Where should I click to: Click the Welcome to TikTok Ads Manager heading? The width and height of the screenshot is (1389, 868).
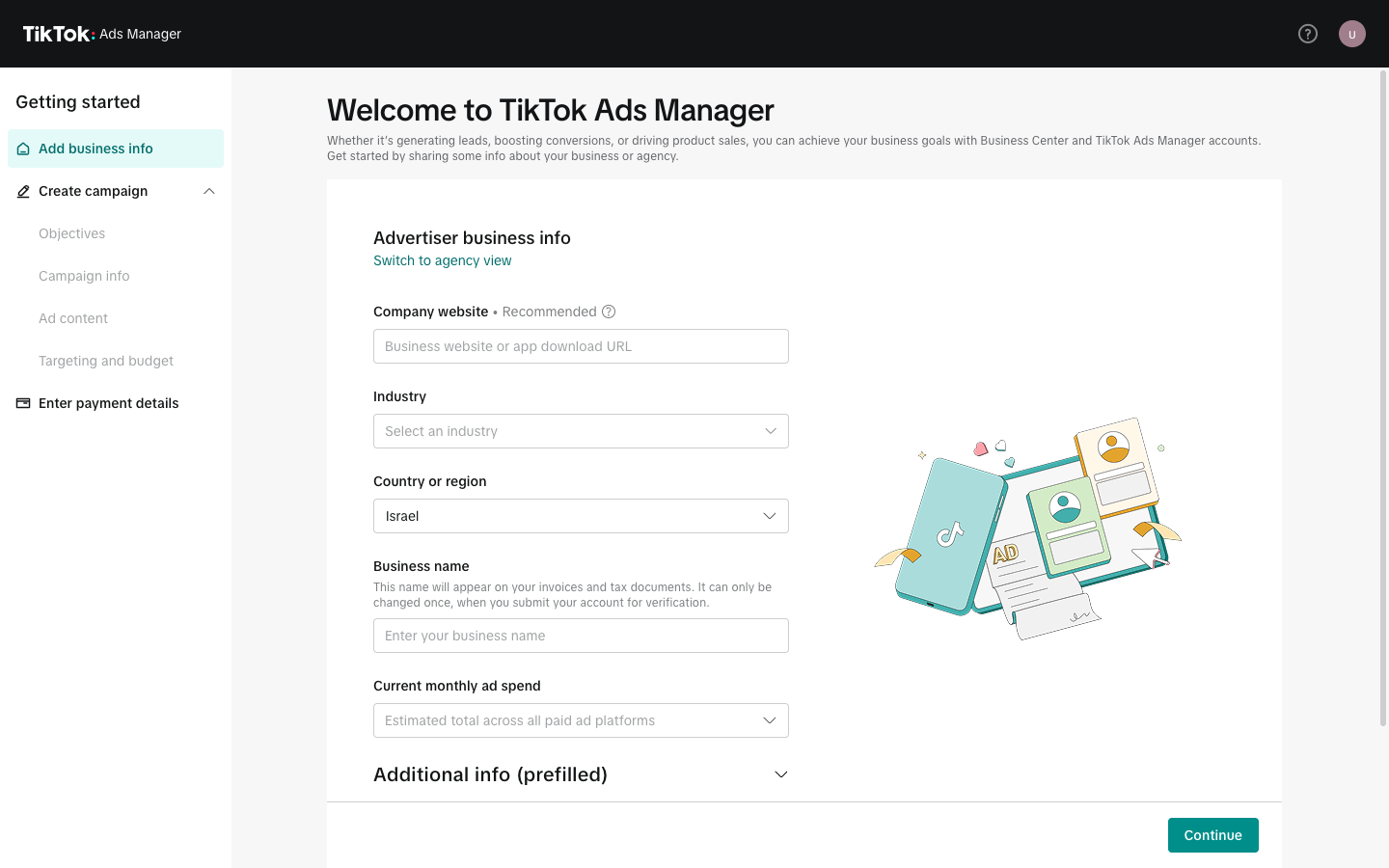click(551, 110)
